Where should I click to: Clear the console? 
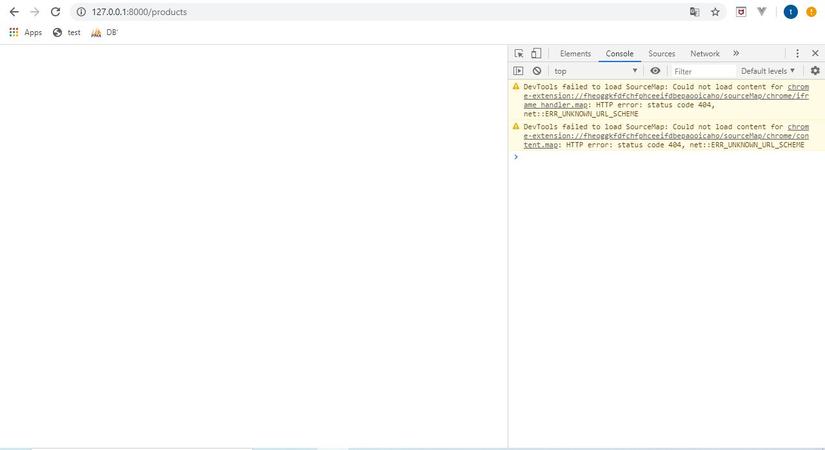click(537, 71)
